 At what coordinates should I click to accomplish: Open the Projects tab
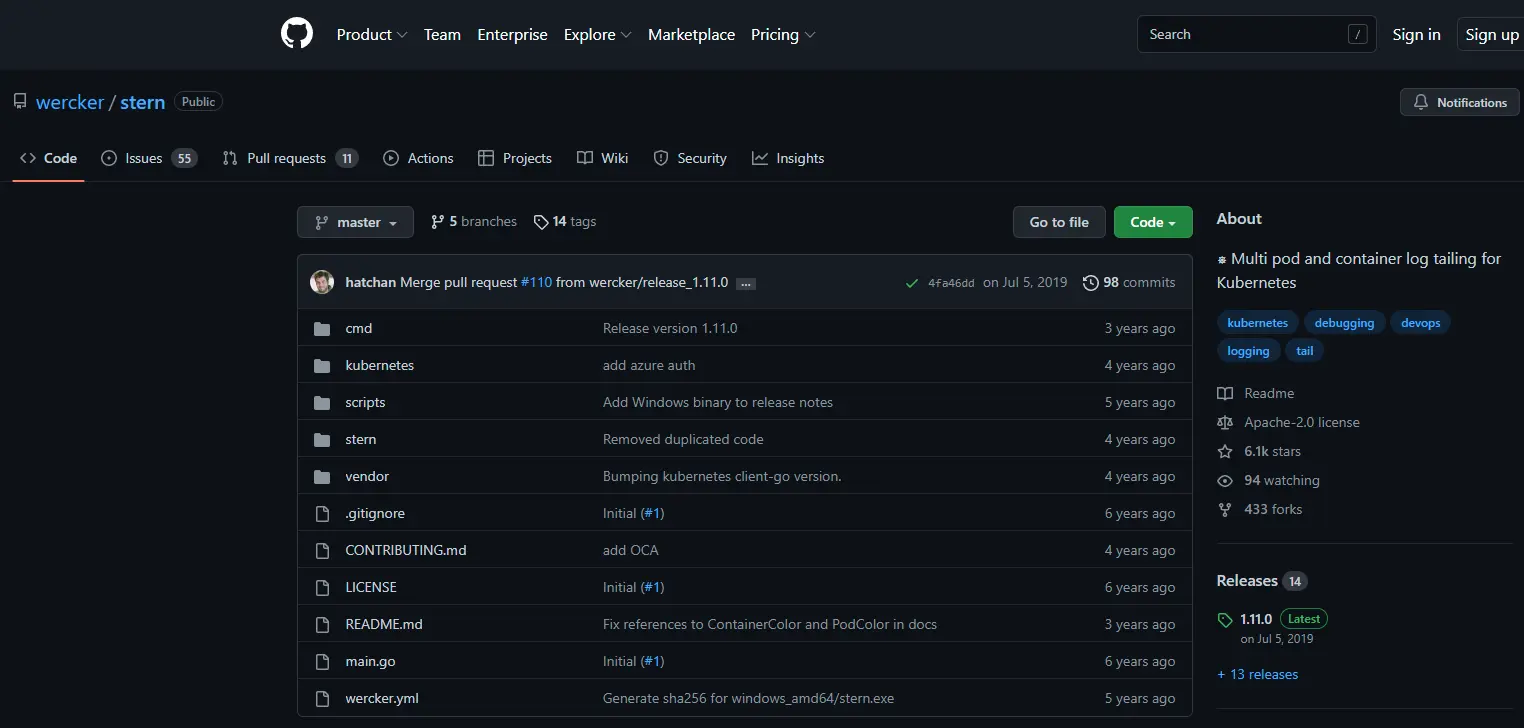click(515, 158)
